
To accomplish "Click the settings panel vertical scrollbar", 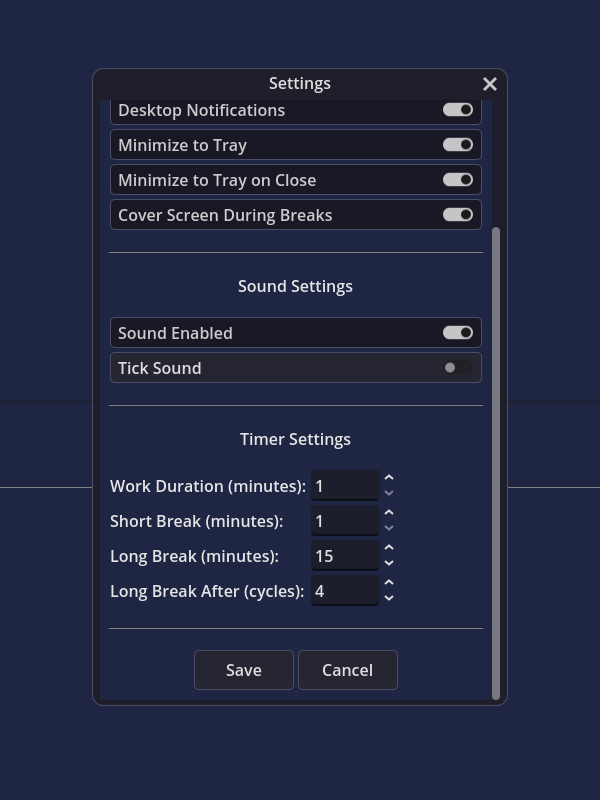I will tap(495, 463).
